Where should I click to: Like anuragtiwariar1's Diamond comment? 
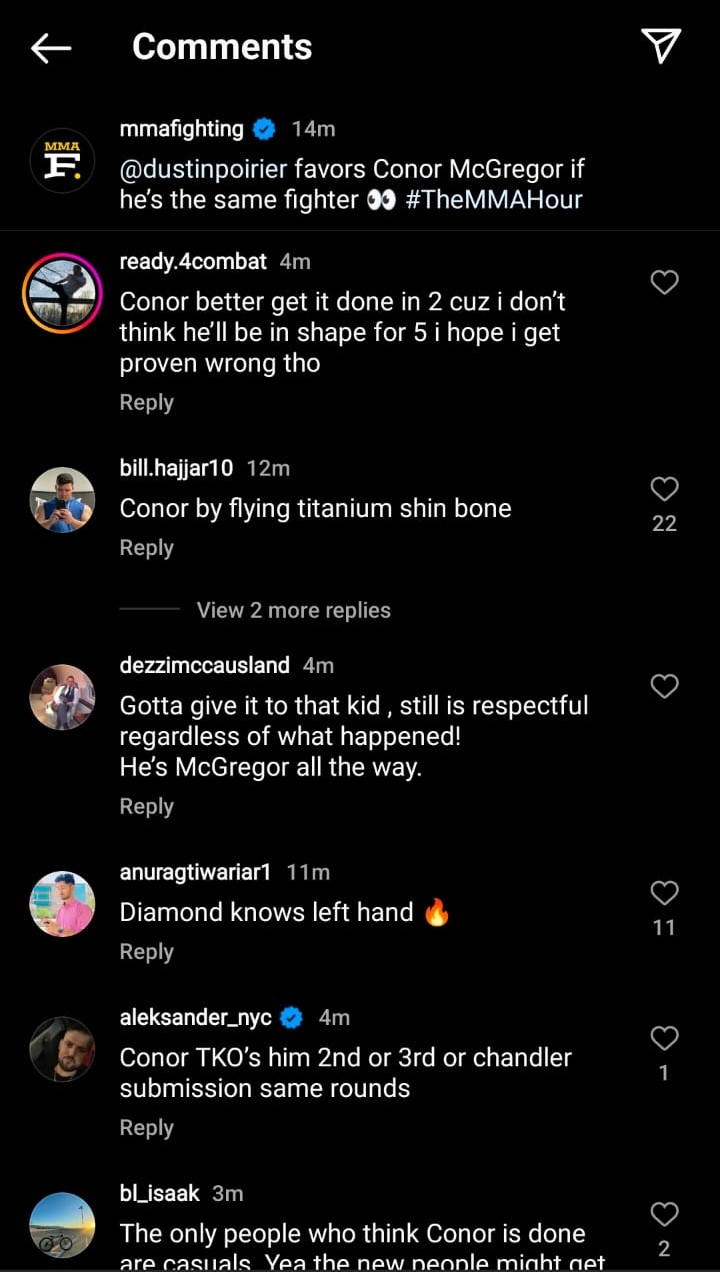[x=665, y=893]
